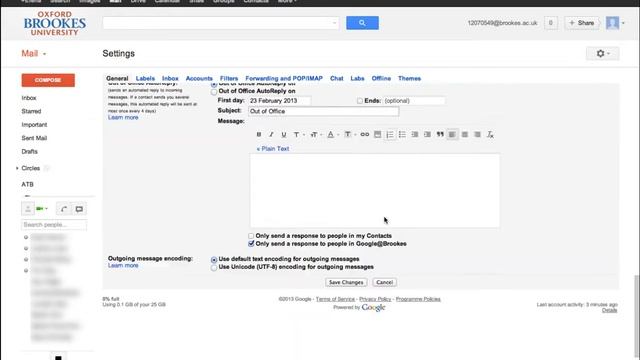Apply italic formatting in the message toolbar

point(271,134)
